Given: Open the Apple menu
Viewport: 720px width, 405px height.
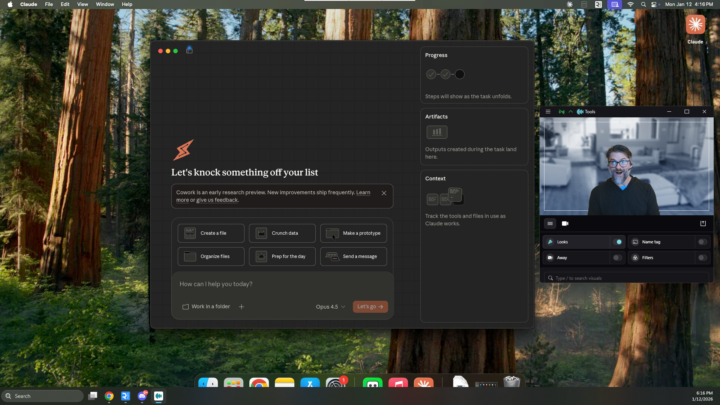Looking at the screenshot, I should click(10, 4).
